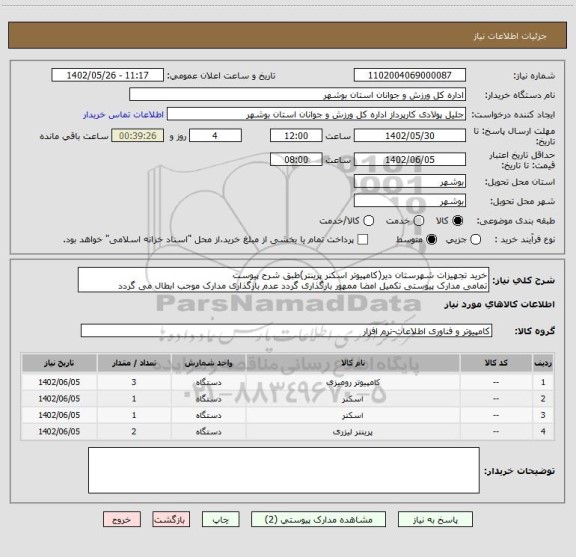576x557 pixels.
Task: Open مشاهده مدارک پیوستی (2) button
Action: tap(318, 520)
